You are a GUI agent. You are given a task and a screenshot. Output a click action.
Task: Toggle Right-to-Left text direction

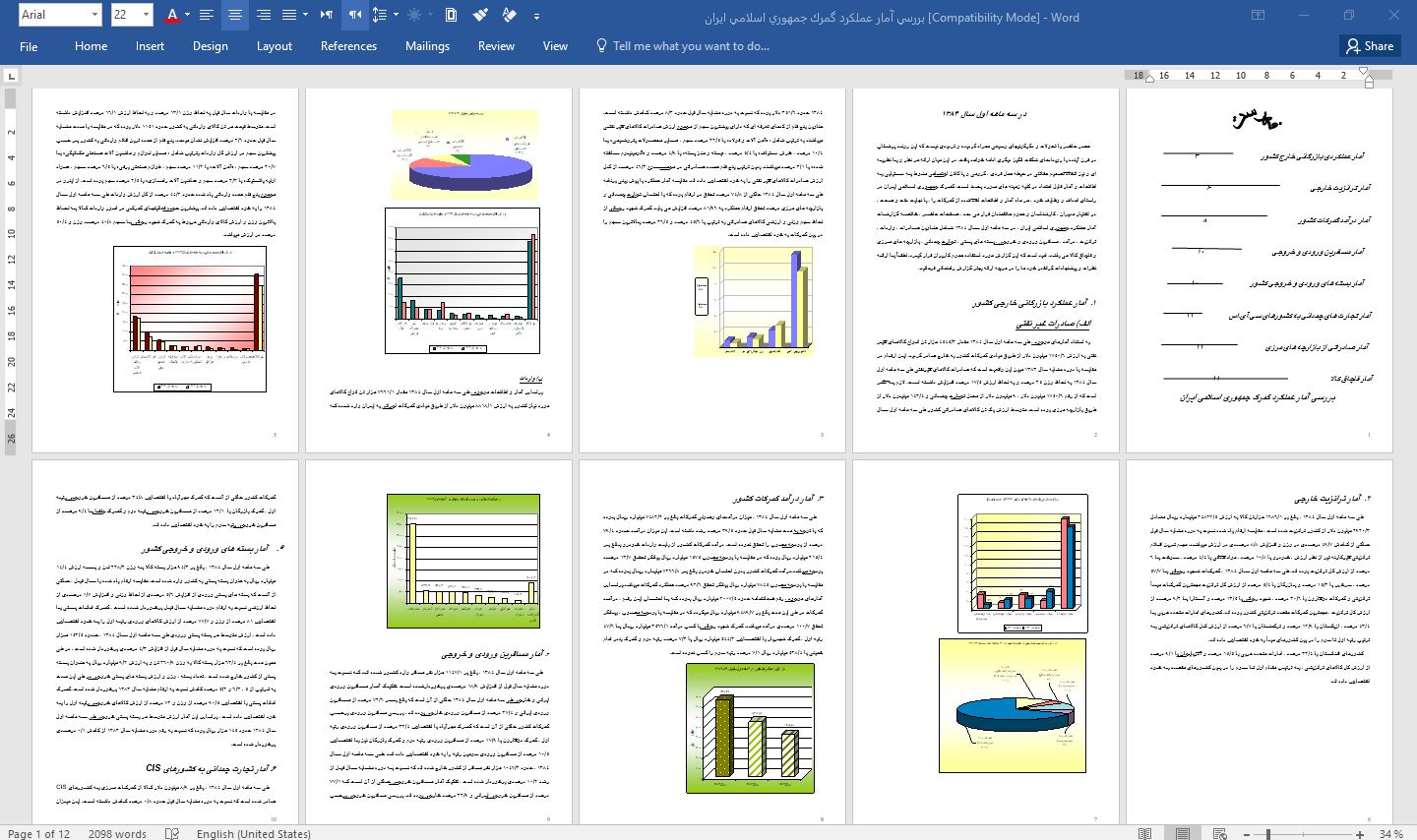click(354, 15)
